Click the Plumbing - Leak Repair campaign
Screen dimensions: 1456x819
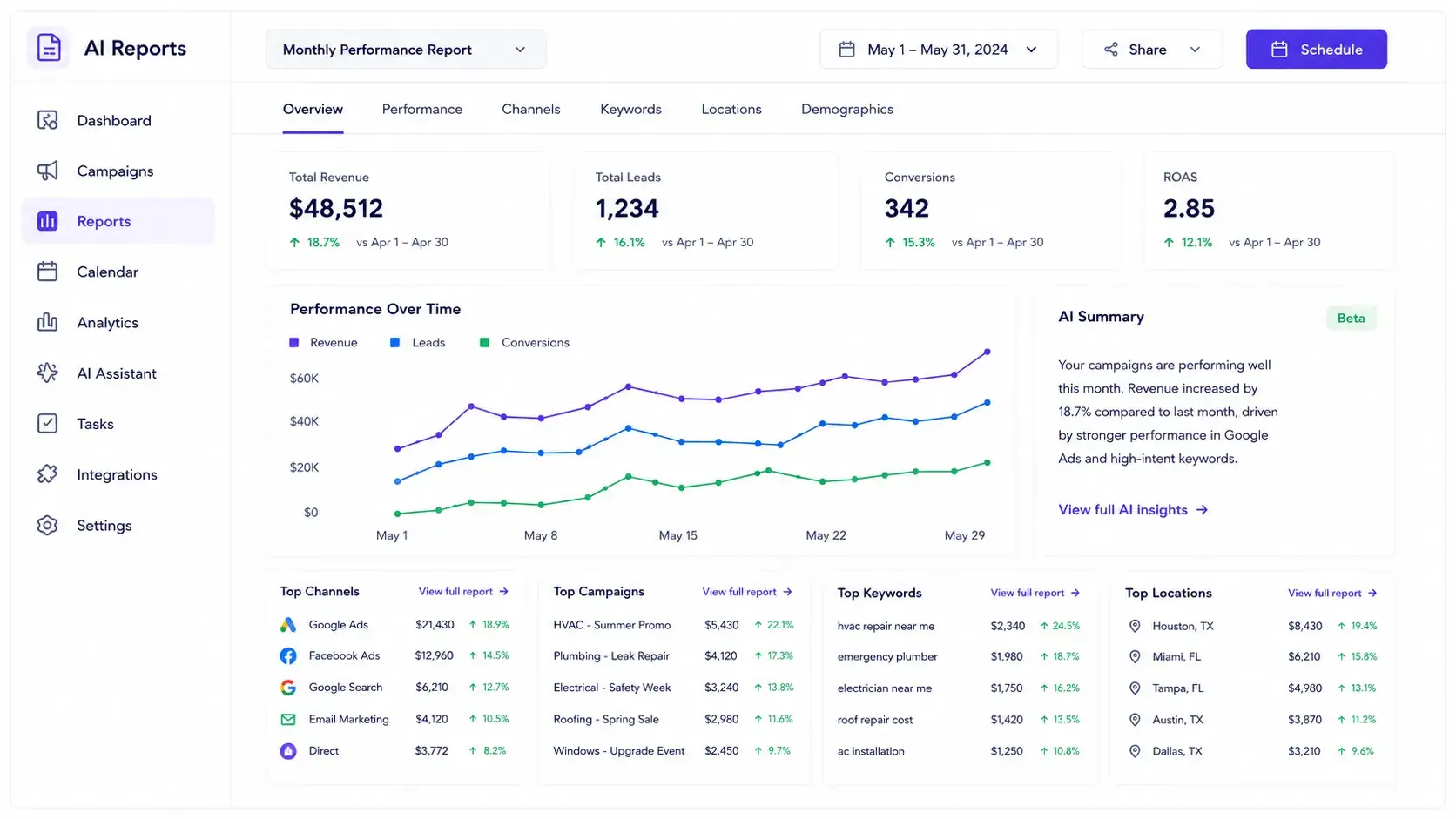(x=611, y=656)
